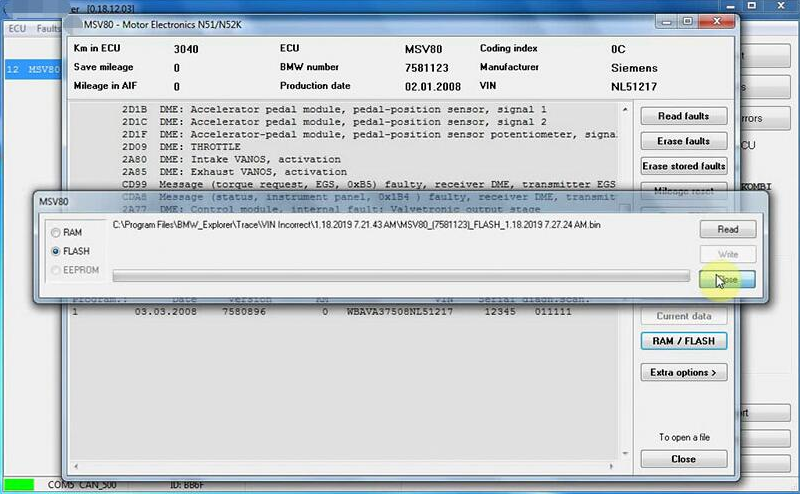Click the Read faults button
Viewport: 800px width, 494px height.
coord(684,116)
